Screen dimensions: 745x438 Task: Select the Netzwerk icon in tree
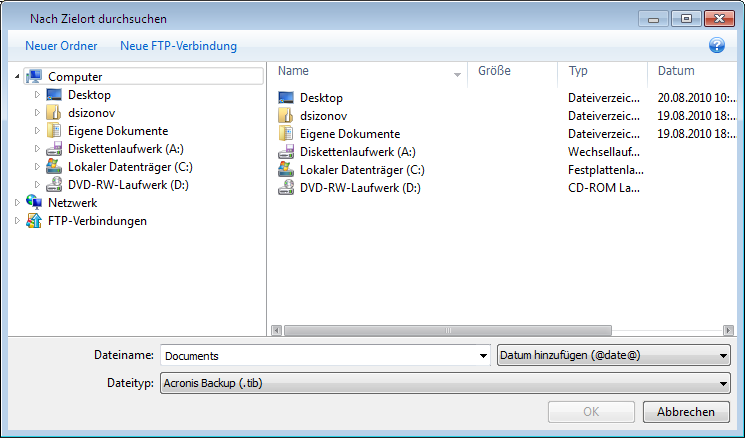pyautogui.click(x=34, y=202)
